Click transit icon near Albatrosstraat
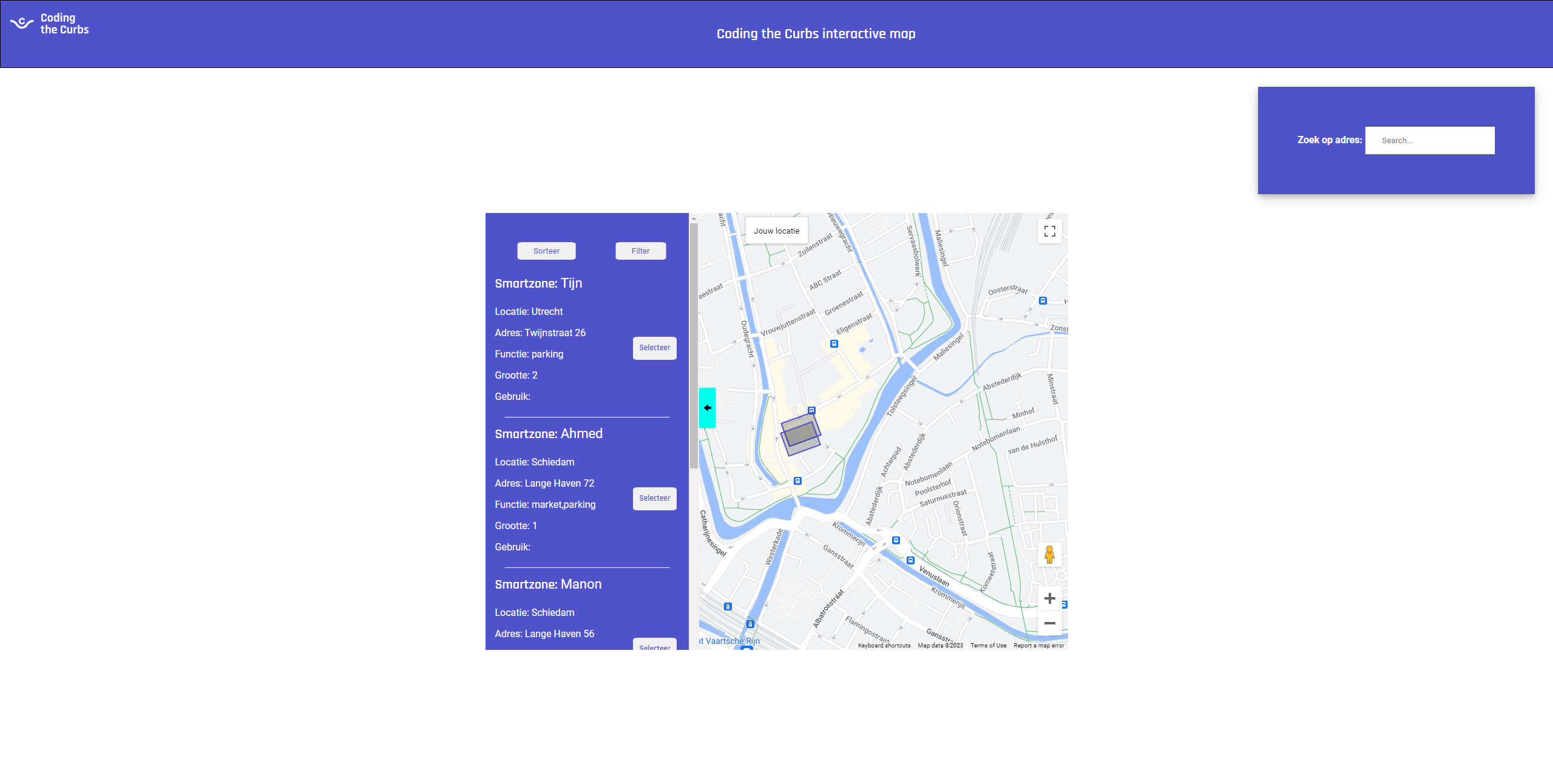The width and height of the screenshot is (1553, 784). [750, 624]
